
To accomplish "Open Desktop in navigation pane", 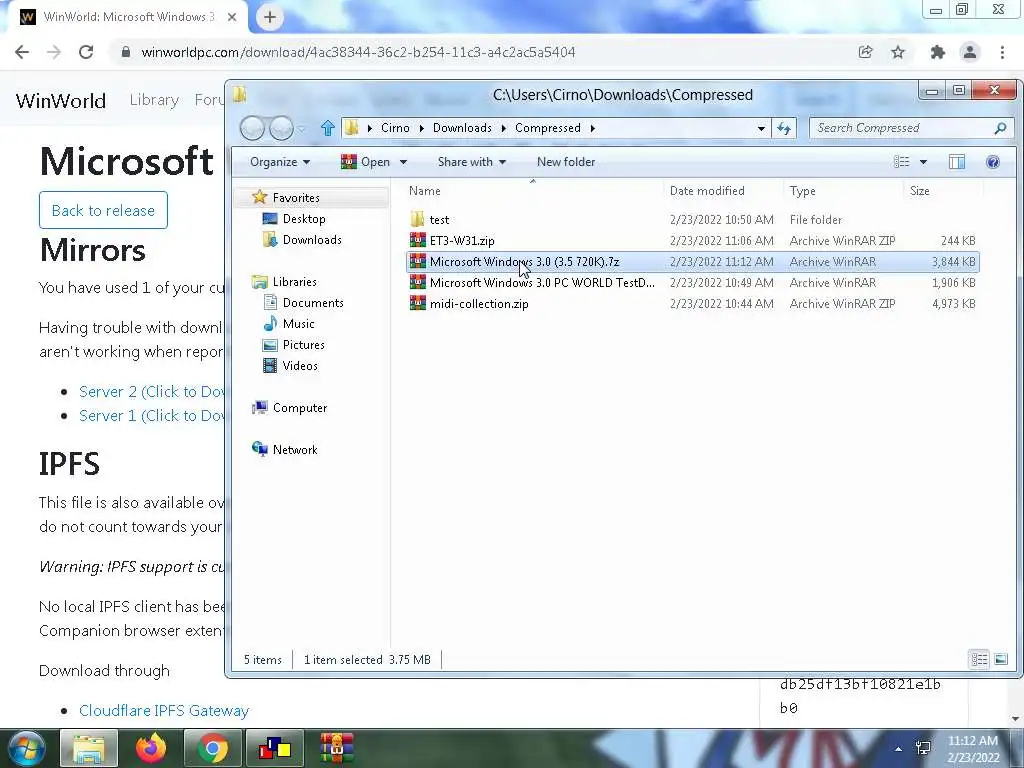I will pyautogui.click(x=304, y=219).
